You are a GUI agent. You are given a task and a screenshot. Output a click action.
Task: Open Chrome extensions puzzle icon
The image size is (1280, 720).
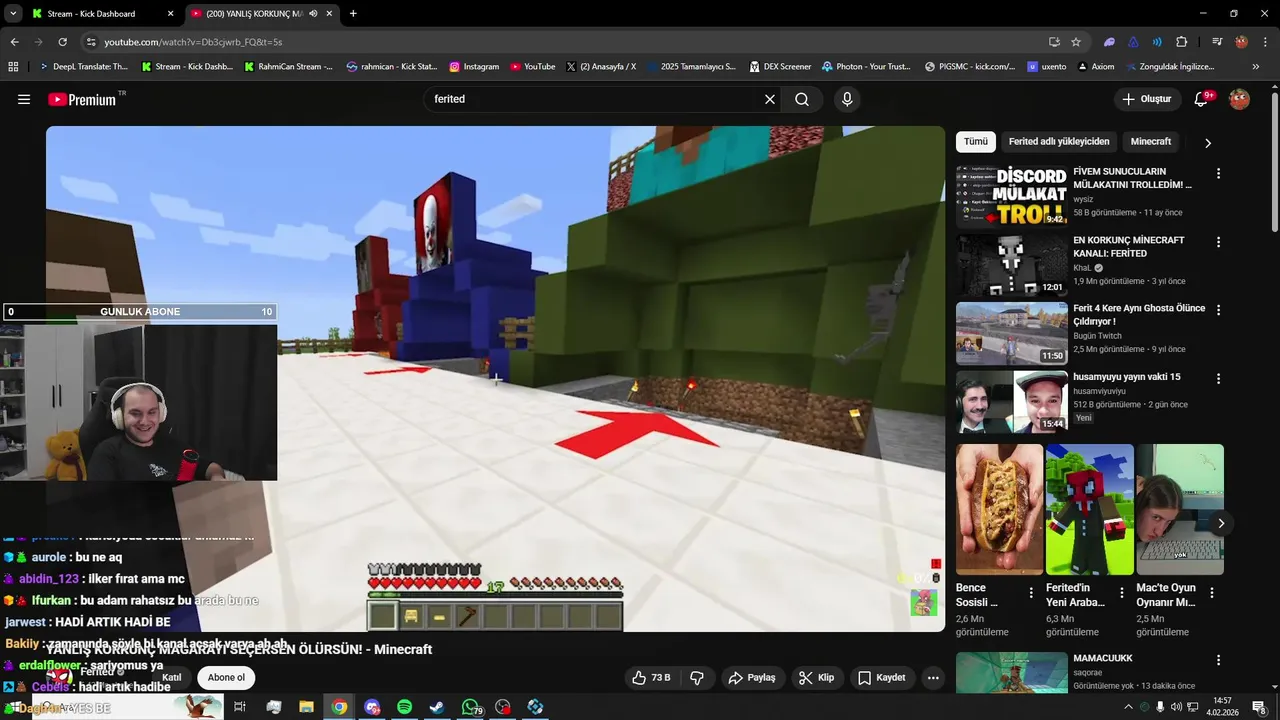point(1181,42)
